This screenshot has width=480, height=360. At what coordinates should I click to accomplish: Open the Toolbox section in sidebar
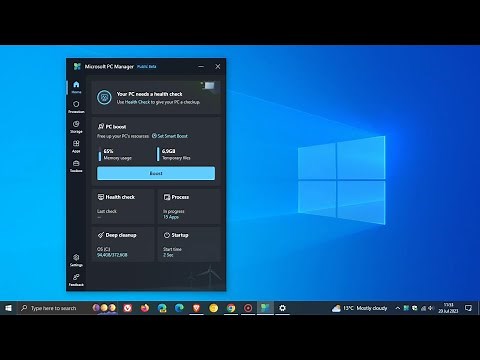coord(76,166)
